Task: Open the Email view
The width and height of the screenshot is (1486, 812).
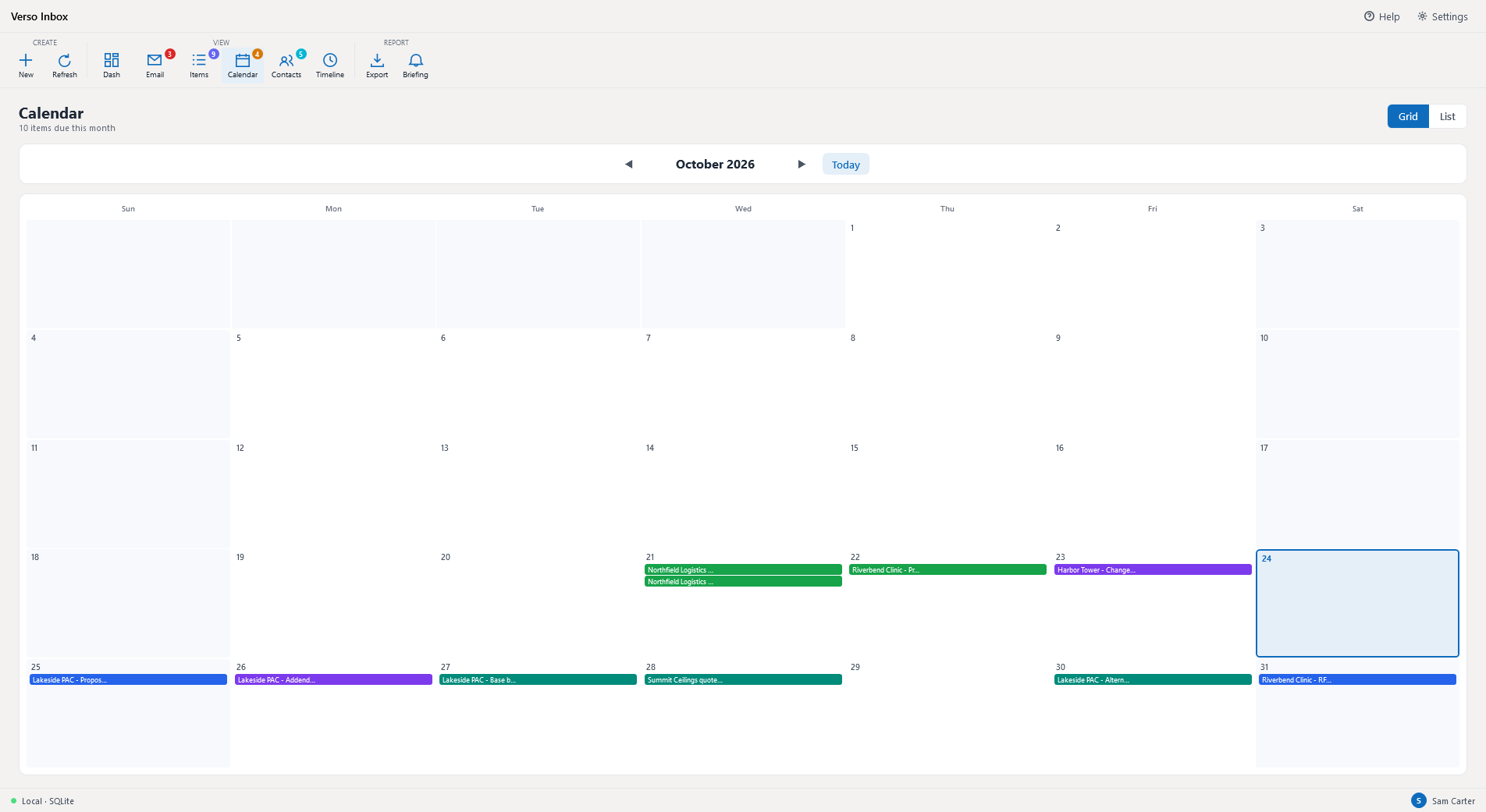Action: [x=155, y=65]
